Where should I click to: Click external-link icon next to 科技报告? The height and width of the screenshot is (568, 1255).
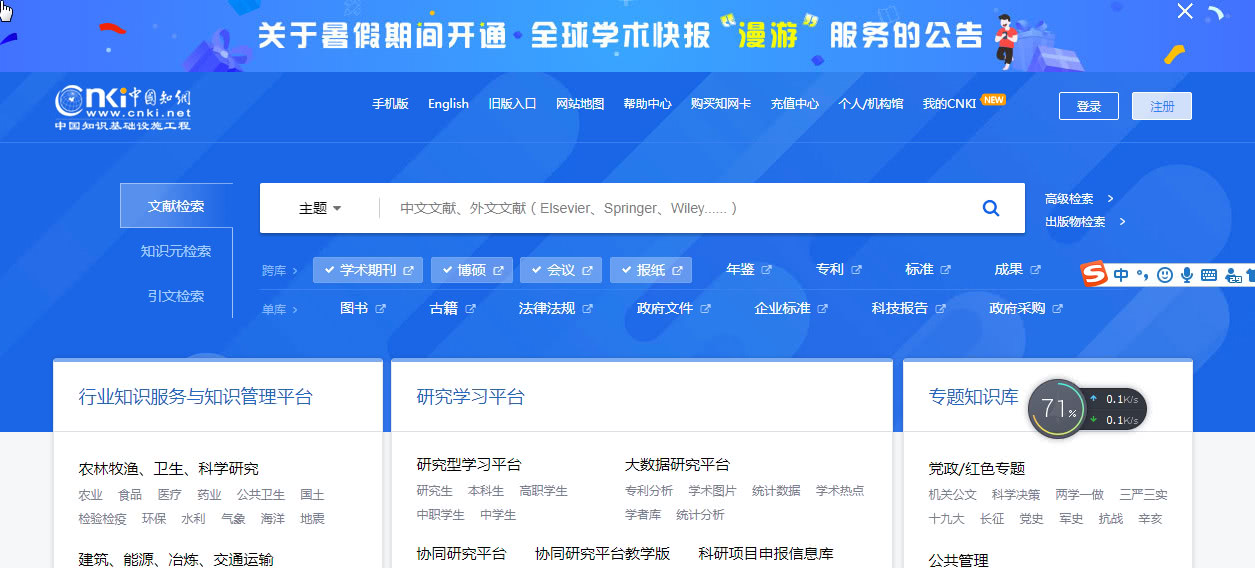[941, 309]
